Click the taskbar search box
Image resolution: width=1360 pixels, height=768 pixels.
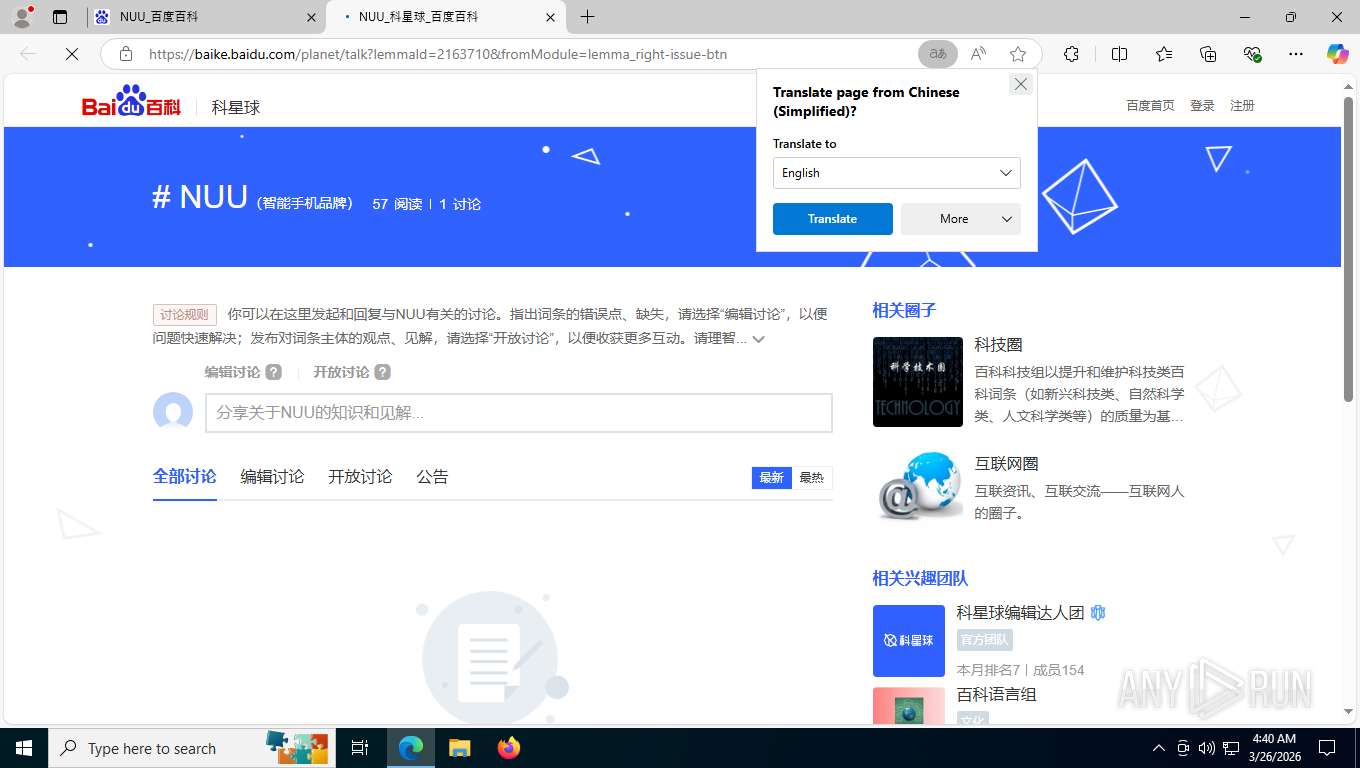pos(190,748)
